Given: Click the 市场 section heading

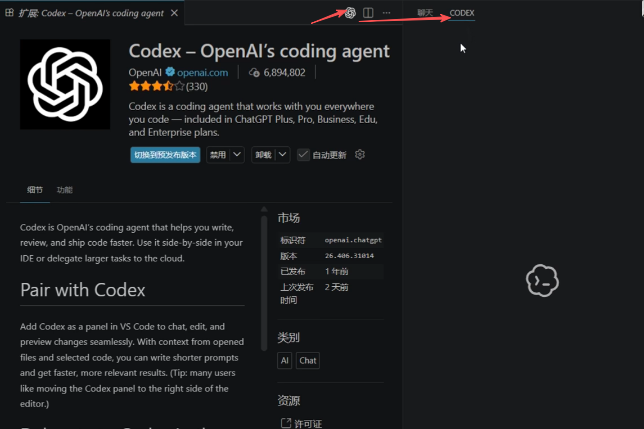Looking at the screenshot, I should point(288,218).
